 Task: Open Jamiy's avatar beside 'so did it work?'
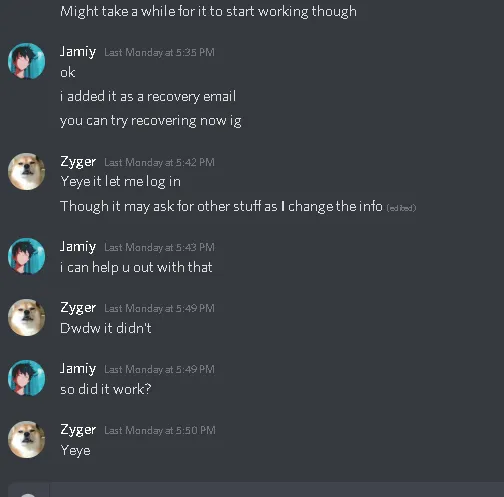[x=26, y=378]
